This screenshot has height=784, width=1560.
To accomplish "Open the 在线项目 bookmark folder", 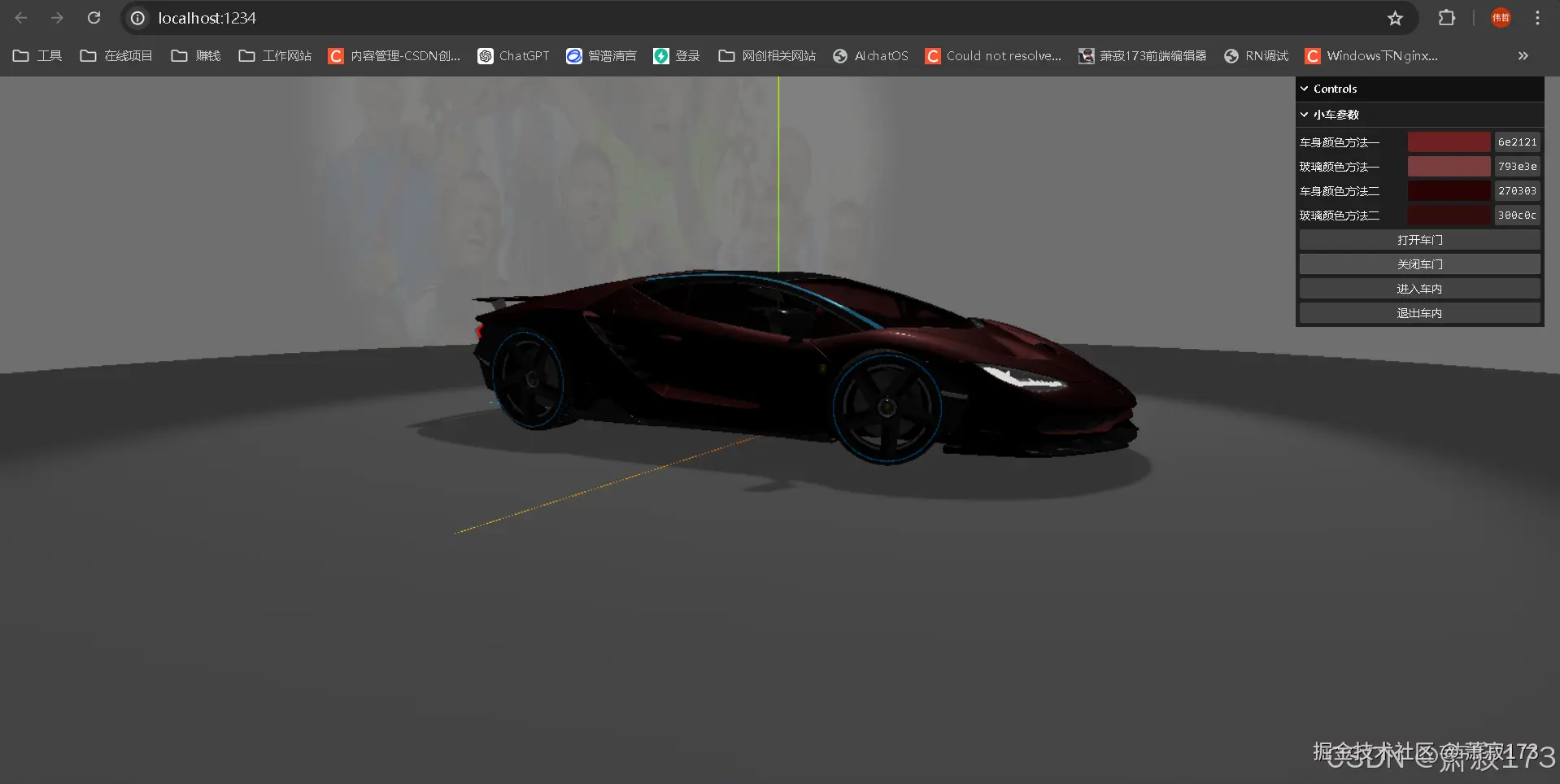I will (x=116, y=56).
